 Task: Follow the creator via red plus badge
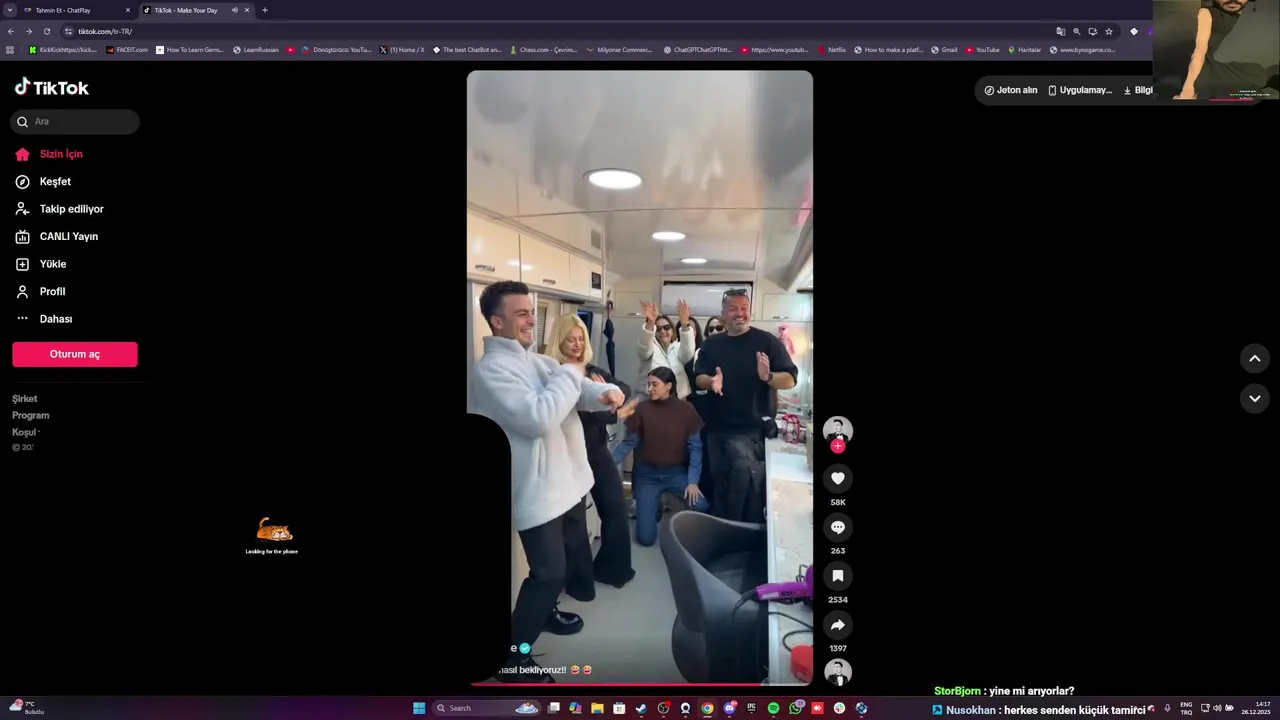click(838, 446)
